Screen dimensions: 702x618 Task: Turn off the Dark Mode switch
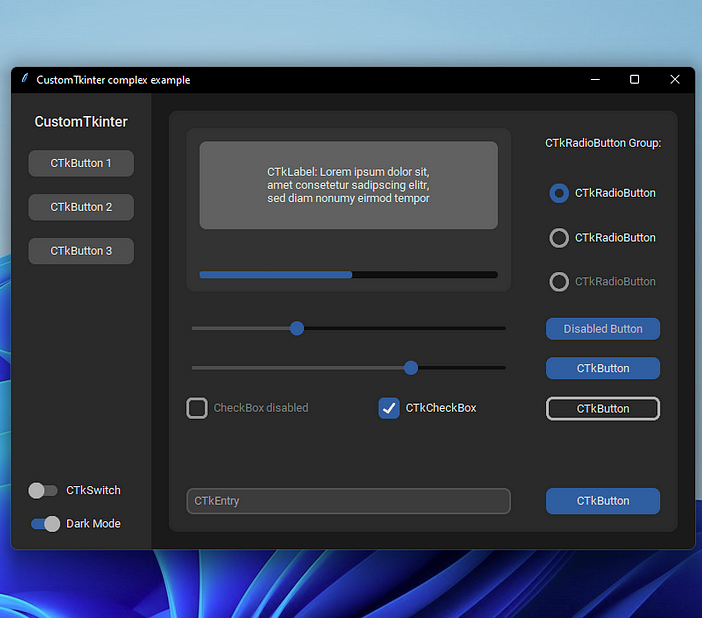tap(45, 524)
